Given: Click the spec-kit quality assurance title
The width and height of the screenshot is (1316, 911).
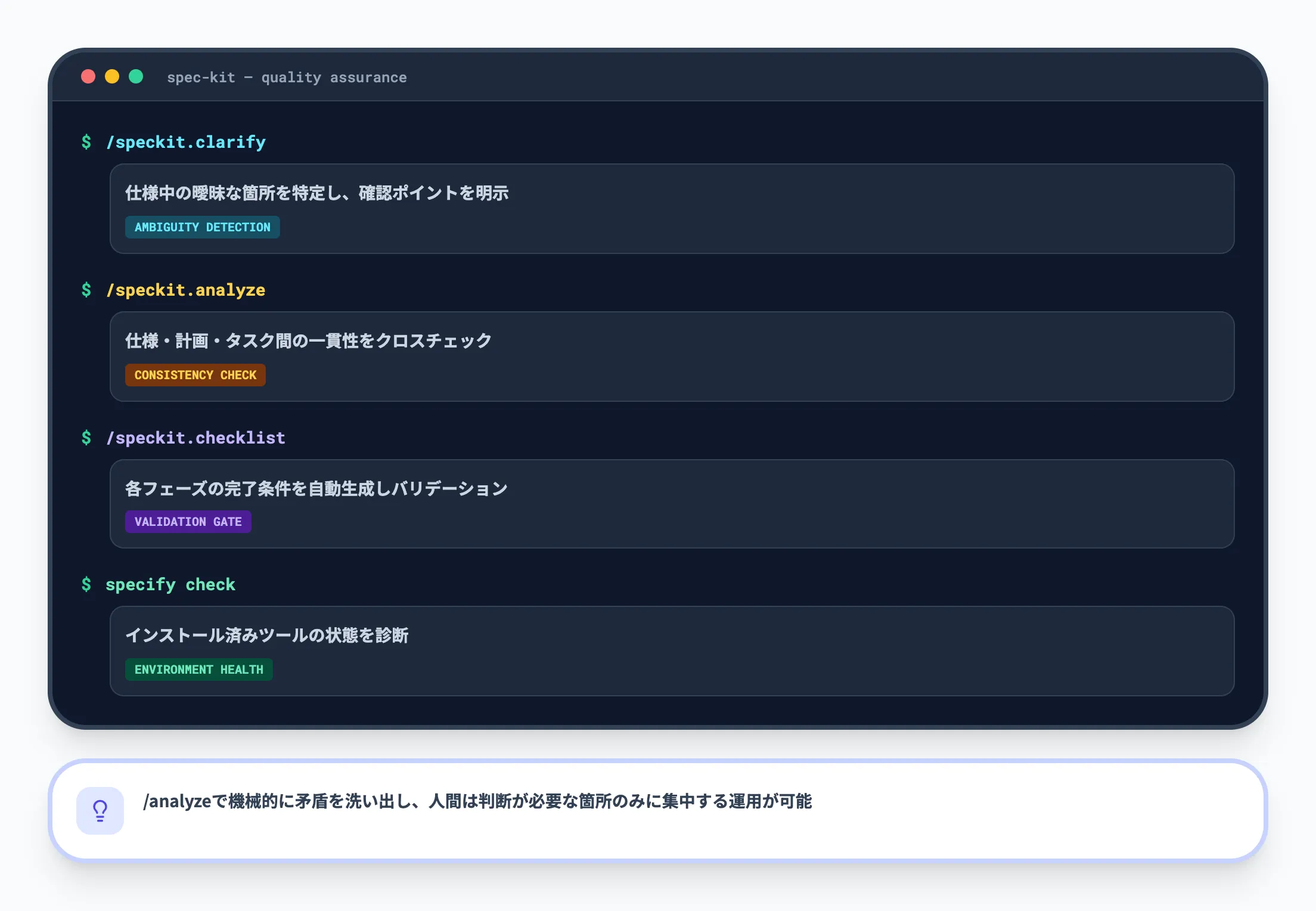Looking at the screenshot, I should (x=287, y=77).
